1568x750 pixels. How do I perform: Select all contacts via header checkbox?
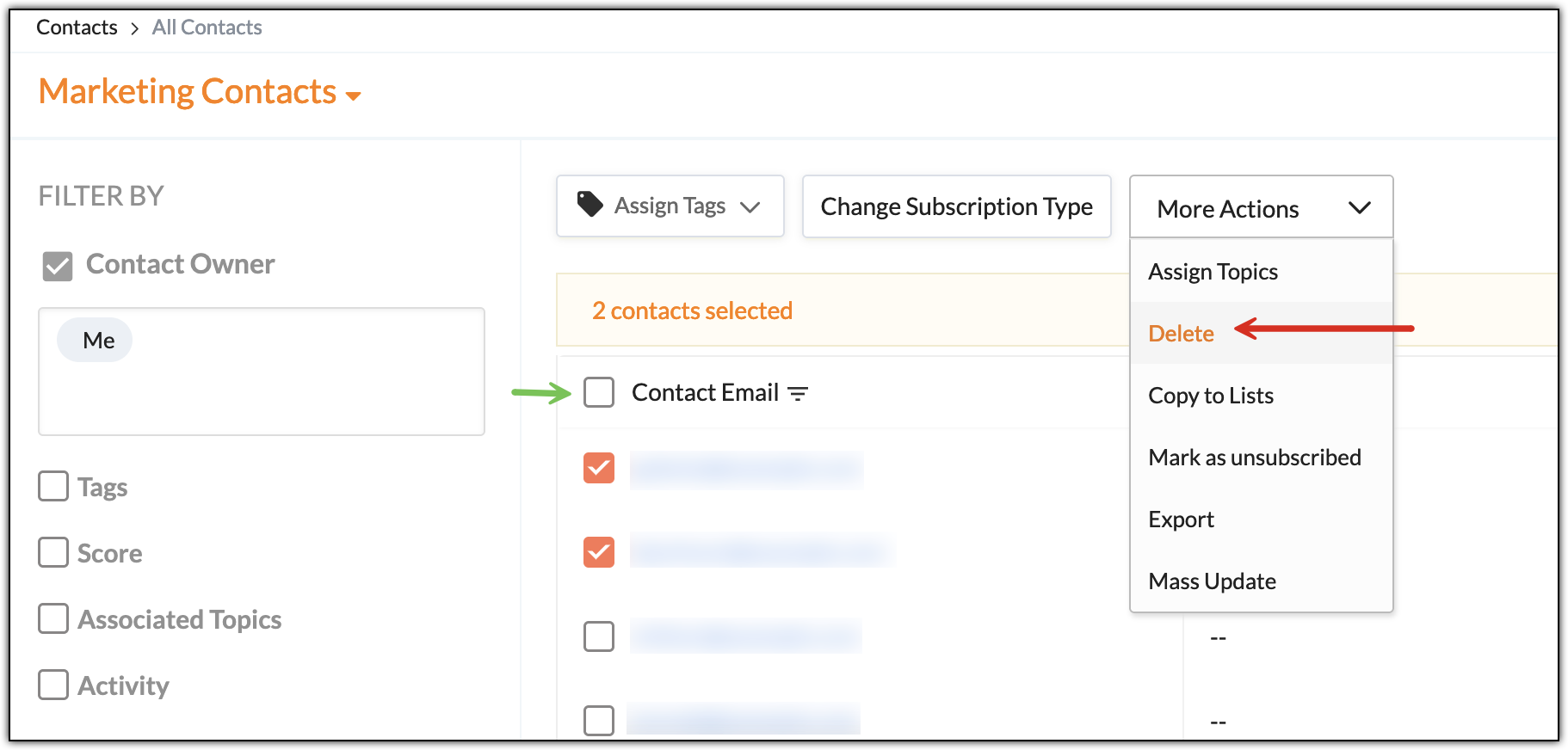click(x=599, y=392)
